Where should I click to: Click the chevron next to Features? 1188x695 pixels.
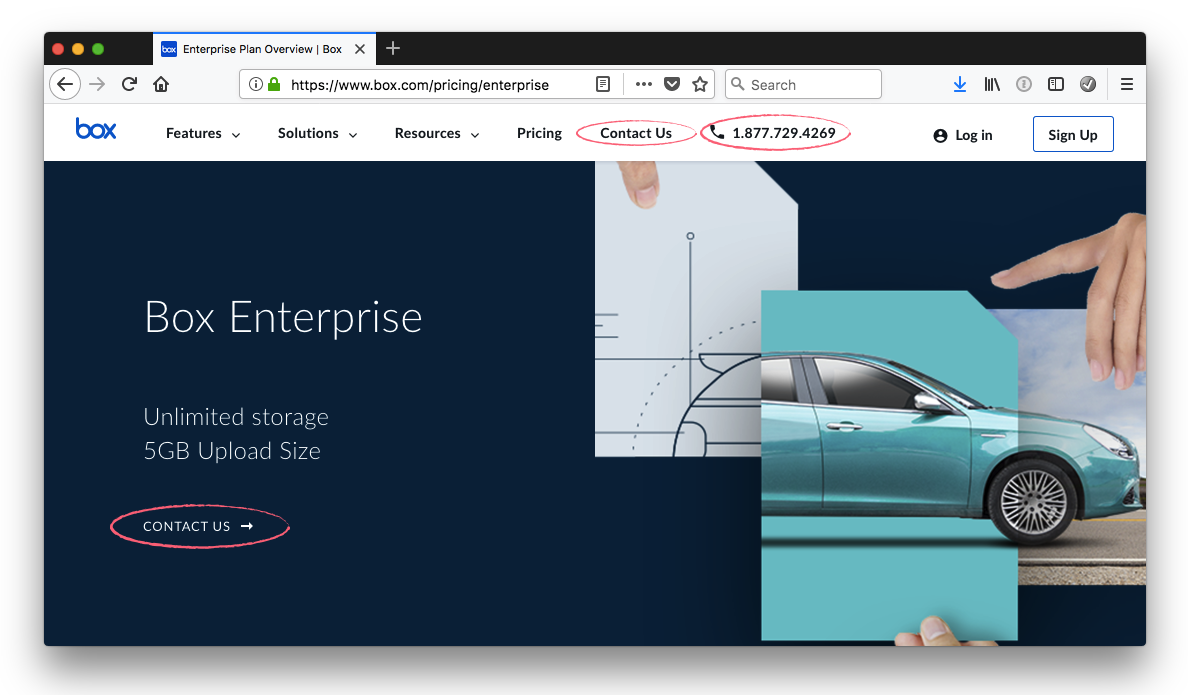[x=236, y=135]
